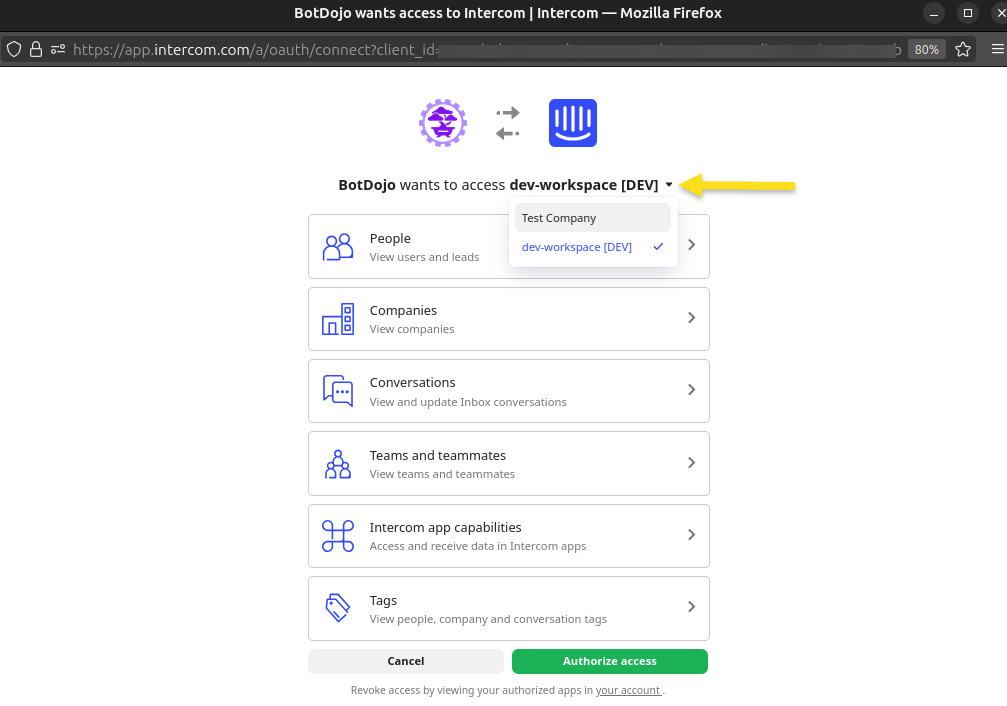Click the Conversations heading text
This screenshot has height=706, width=1007.
412,382
